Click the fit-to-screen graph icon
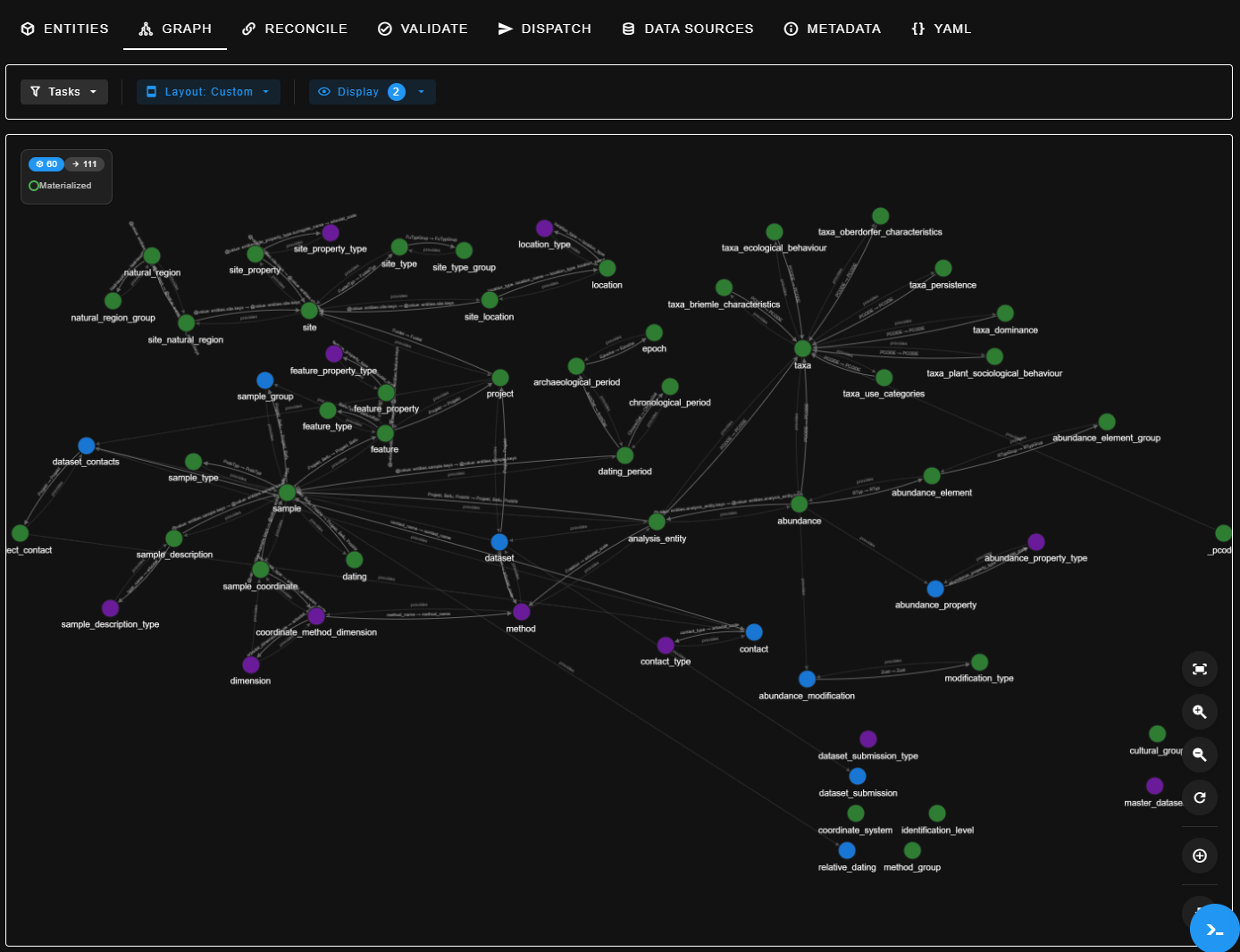This screenshot has width=1240, height=952. (x=1199, y=669)
